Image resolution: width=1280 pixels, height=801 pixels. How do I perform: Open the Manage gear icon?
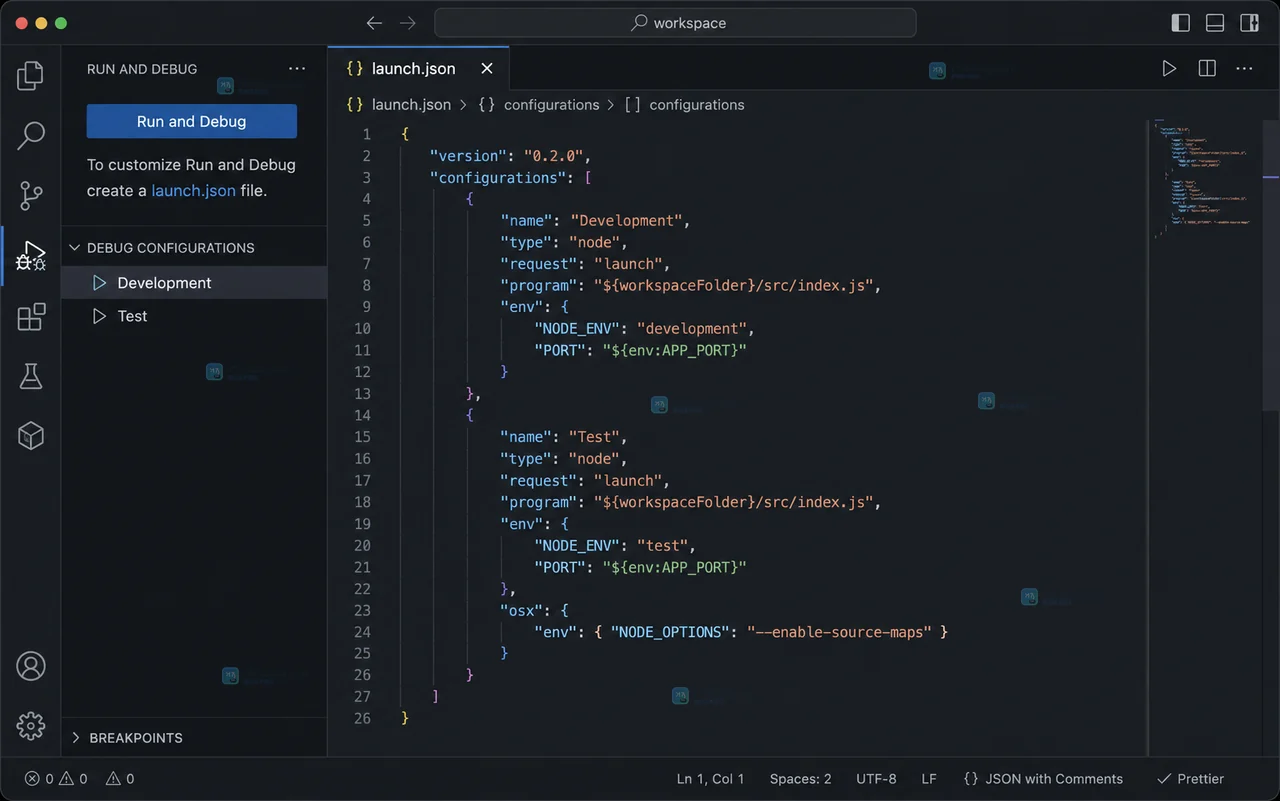coord(31,726)
